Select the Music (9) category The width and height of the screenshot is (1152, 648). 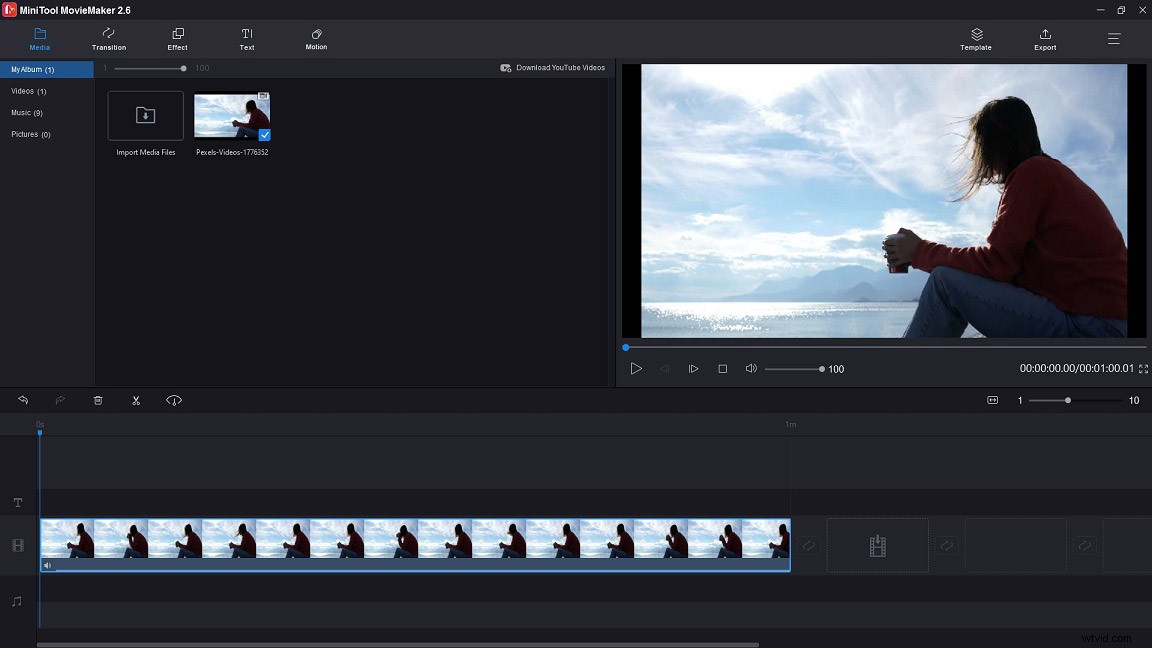point(27,112)
